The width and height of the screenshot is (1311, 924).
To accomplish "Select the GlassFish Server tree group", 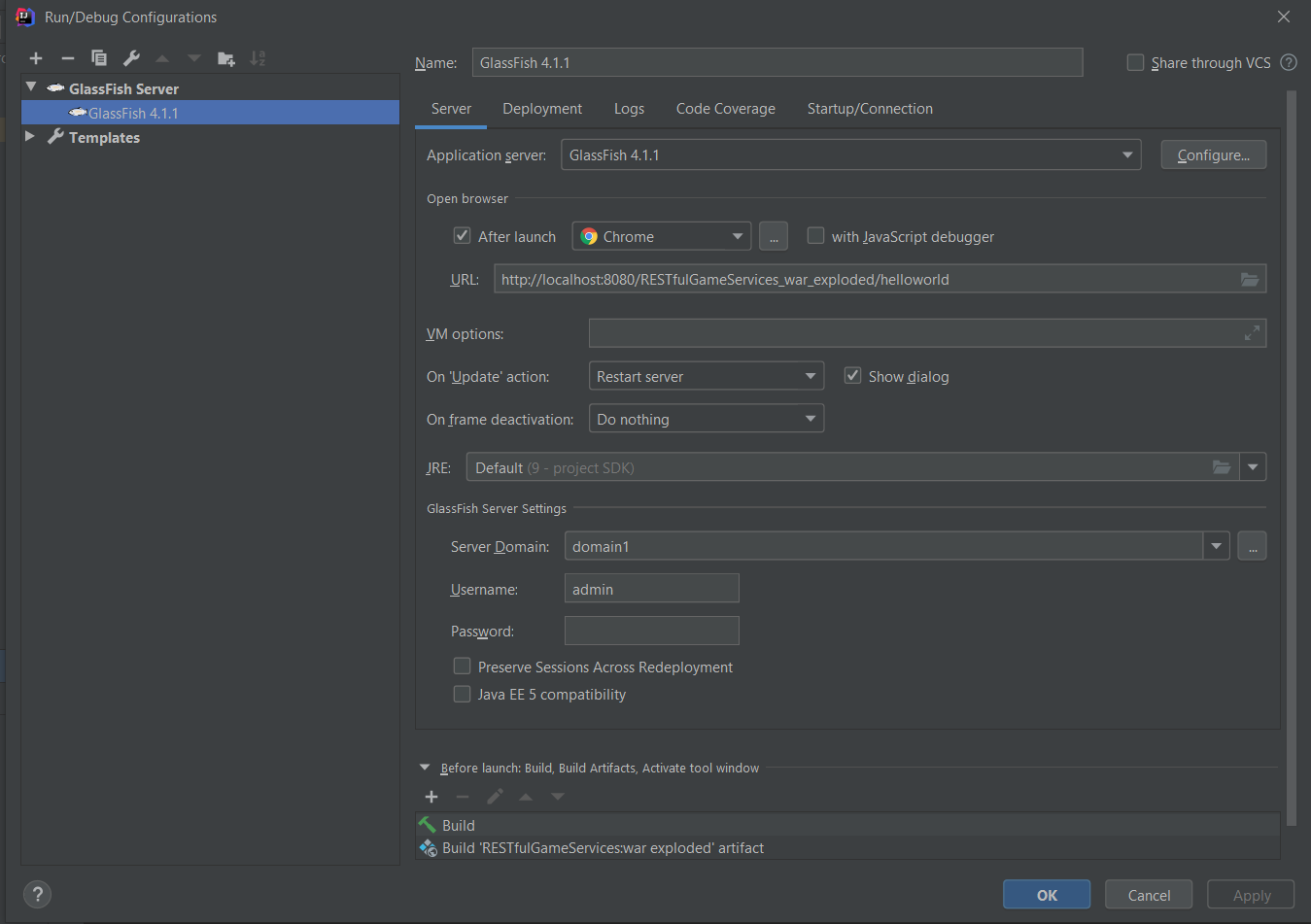I will 210,88.
